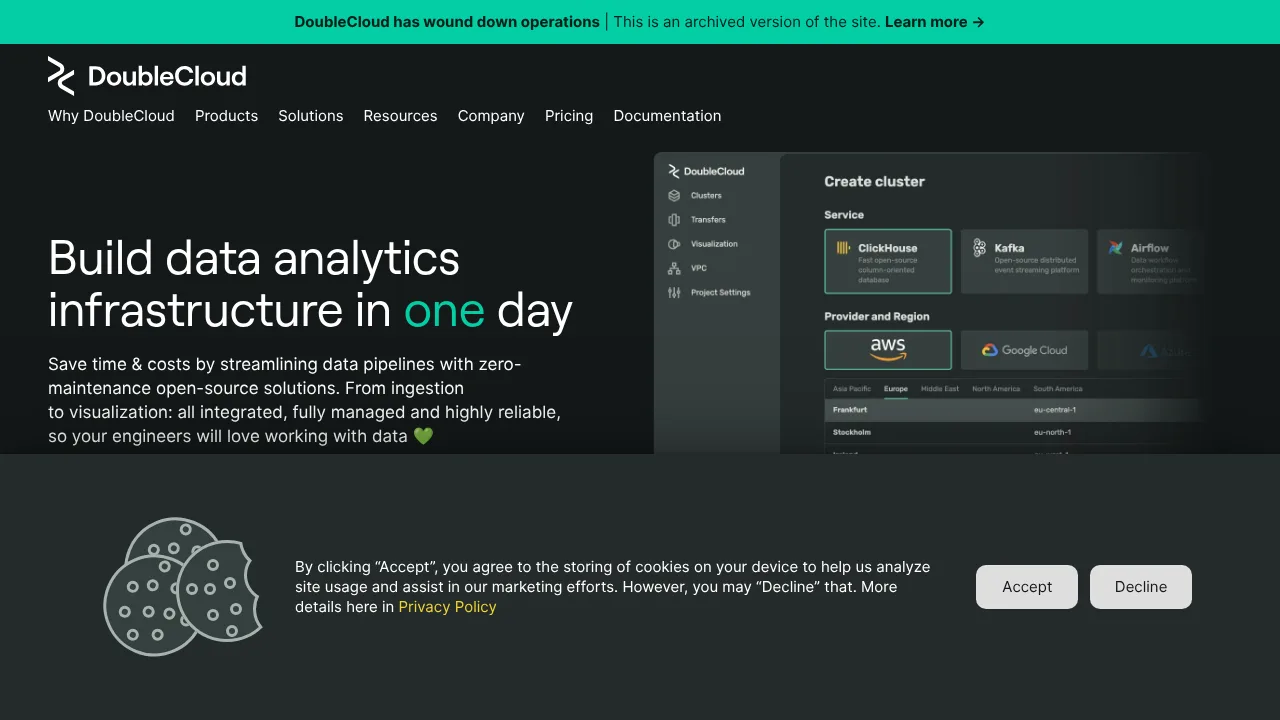The image size is (1280, 720).
Task: Open the Solutions menu
Action: pyautogui.click(x=311, y=116)
